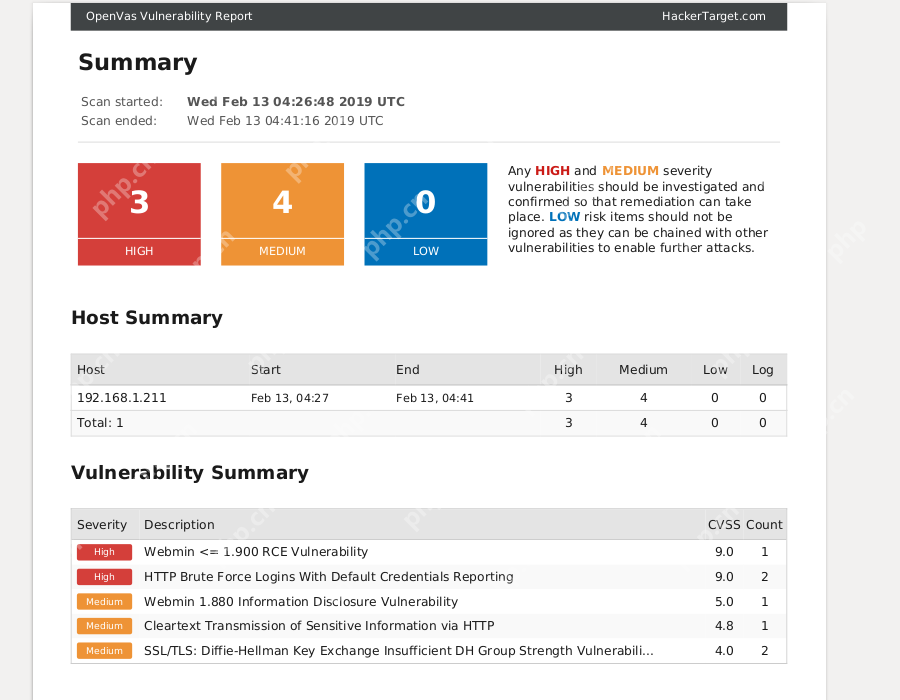Click the Severity column header
The height and width of the screenshot is (700, 900).
(x=102, y=525)
